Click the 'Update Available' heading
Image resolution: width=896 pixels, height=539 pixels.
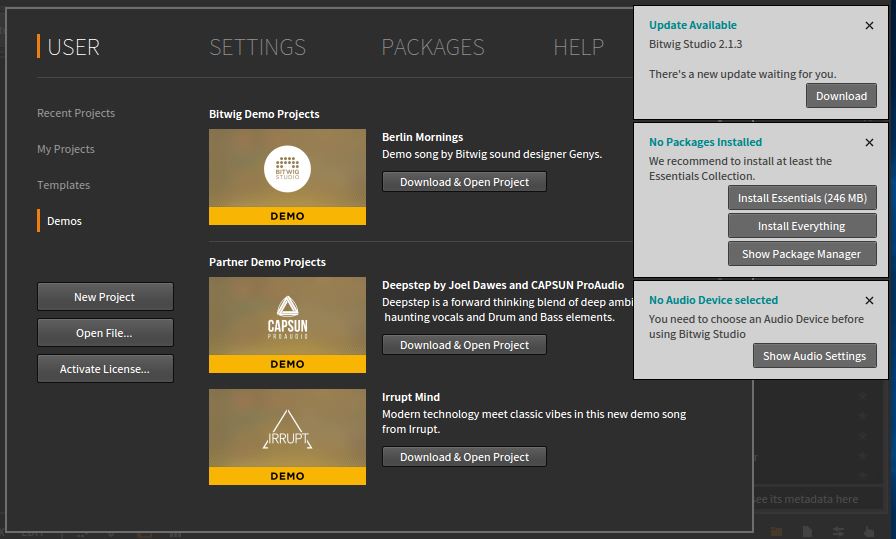pos(693,25)
